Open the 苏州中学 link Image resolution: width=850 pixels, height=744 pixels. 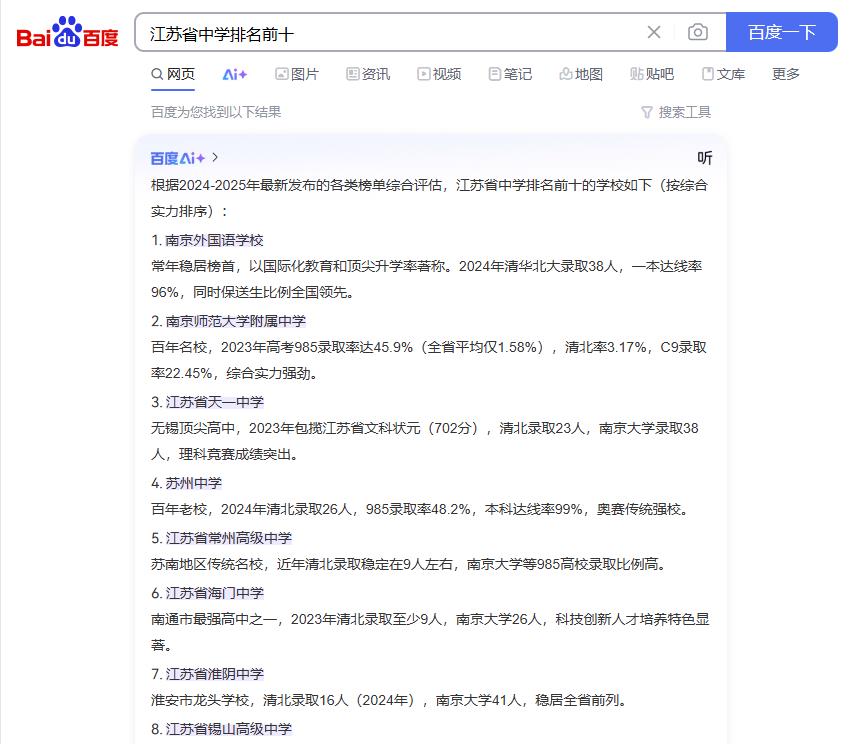194,483
